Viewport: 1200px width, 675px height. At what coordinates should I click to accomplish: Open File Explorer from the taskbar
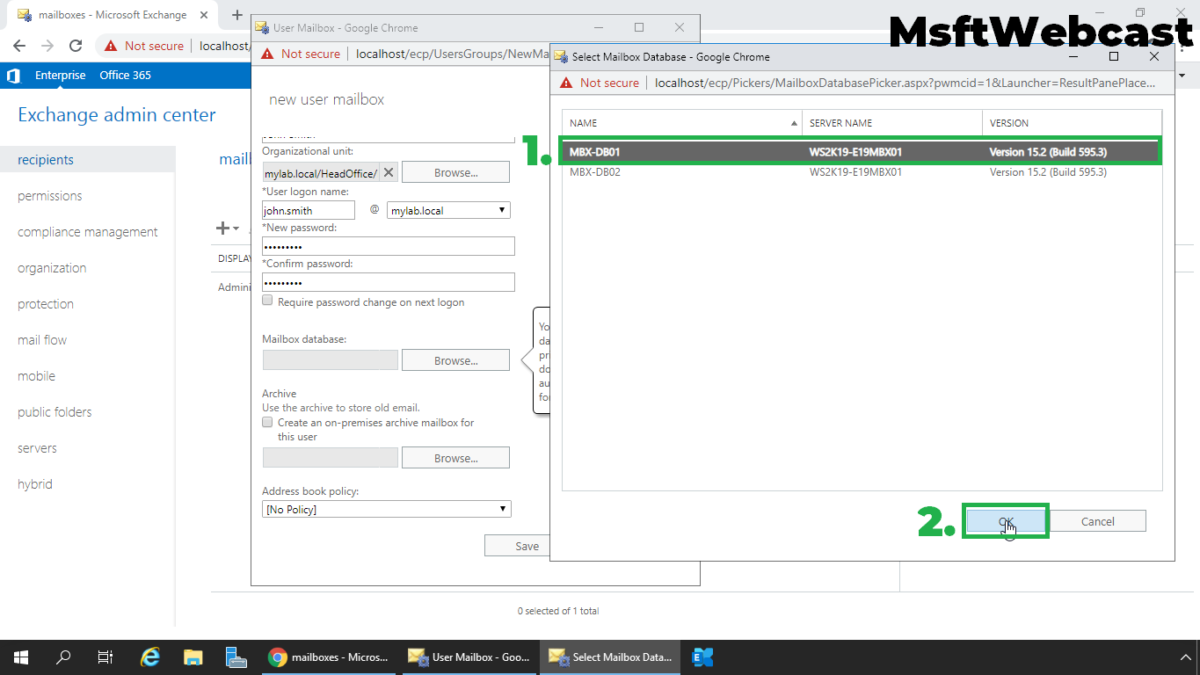coord(193,657)
